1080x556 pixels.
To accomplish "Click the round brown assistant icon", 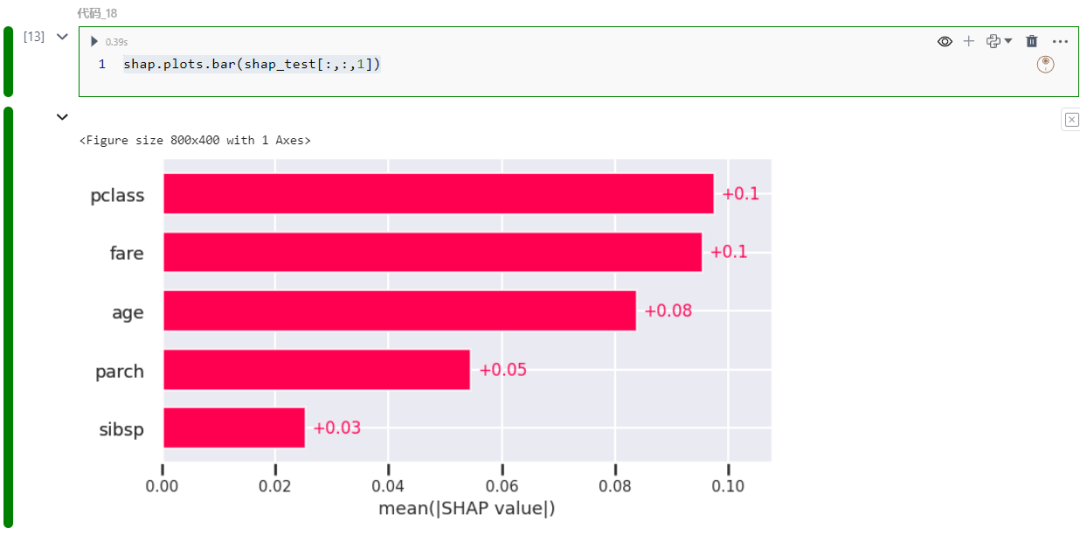I will pos(1045,64).
